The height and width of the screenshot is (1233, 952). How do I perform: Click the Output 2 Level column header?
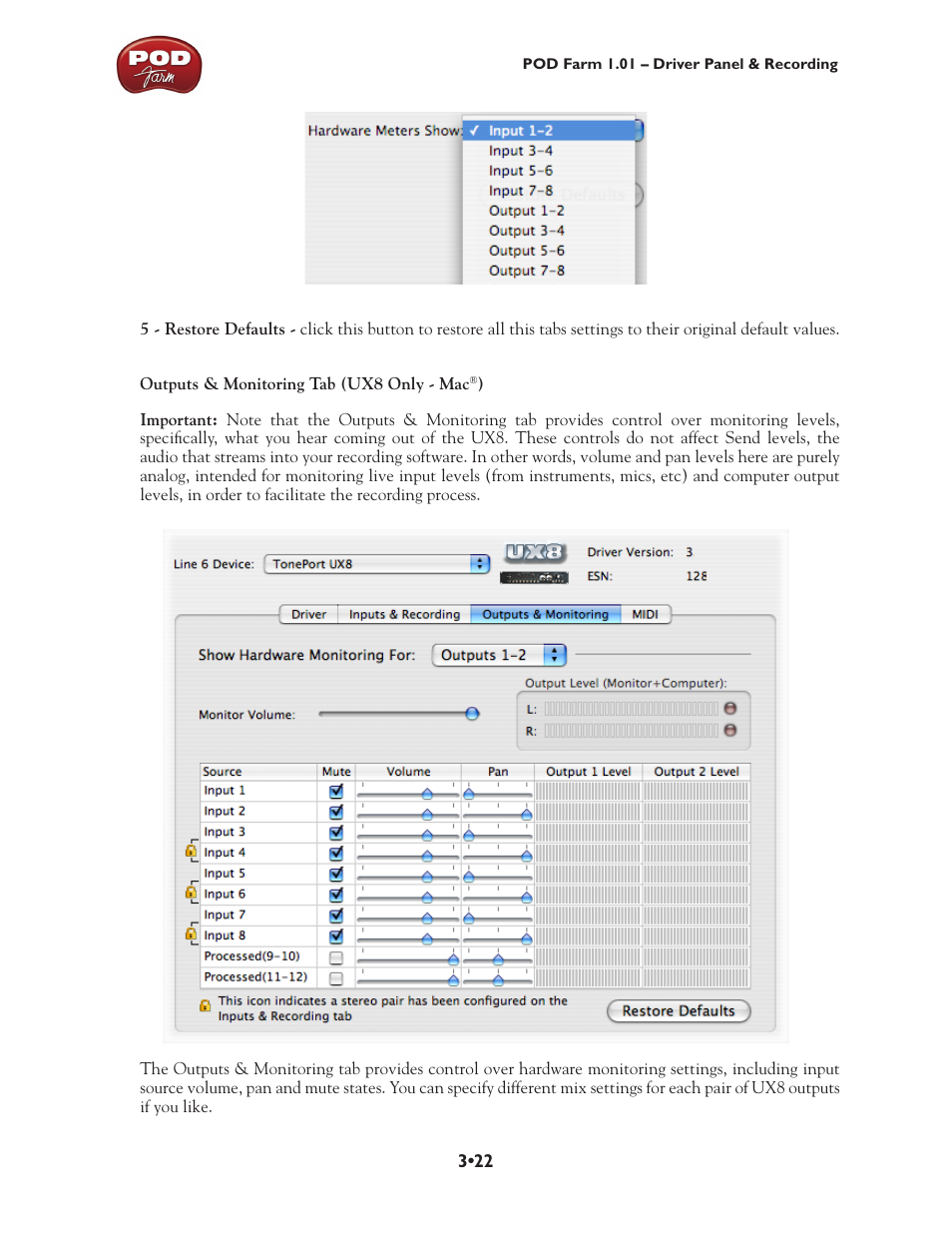coord(696,771)
